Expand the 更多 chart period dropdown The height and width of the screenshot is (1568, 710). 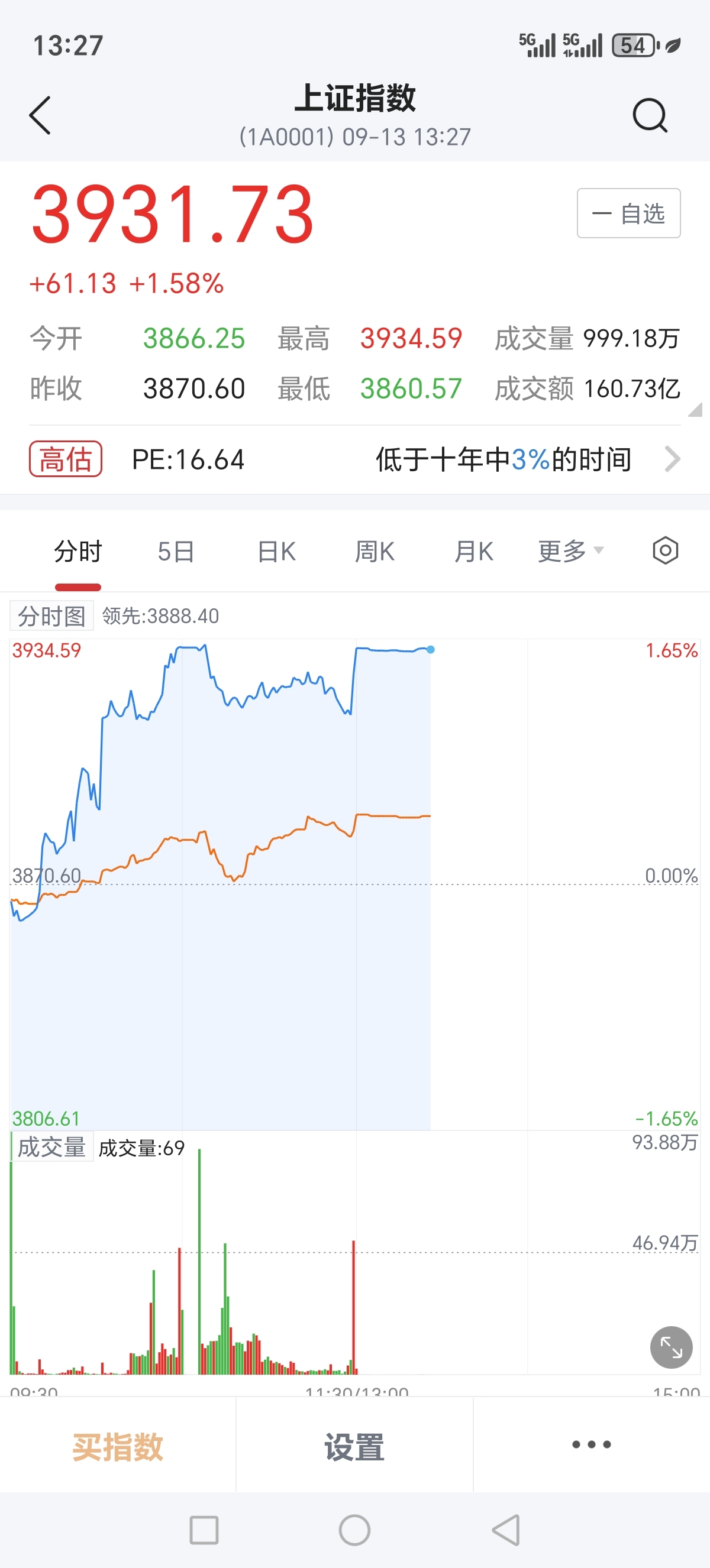pyautogui.click(x=570, y=552)
